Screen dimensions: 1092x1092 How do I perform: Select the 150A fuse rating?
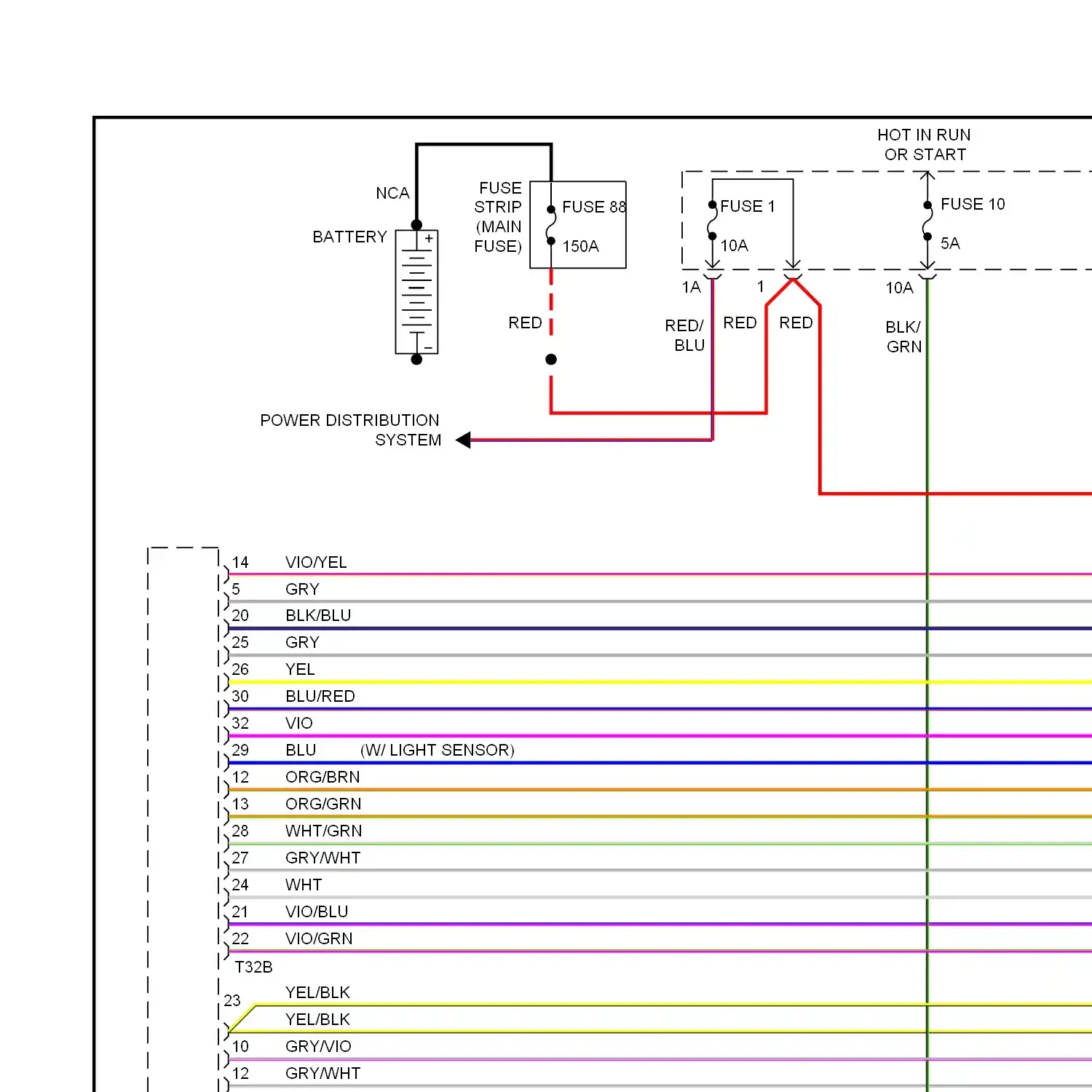tap(580, 246)
